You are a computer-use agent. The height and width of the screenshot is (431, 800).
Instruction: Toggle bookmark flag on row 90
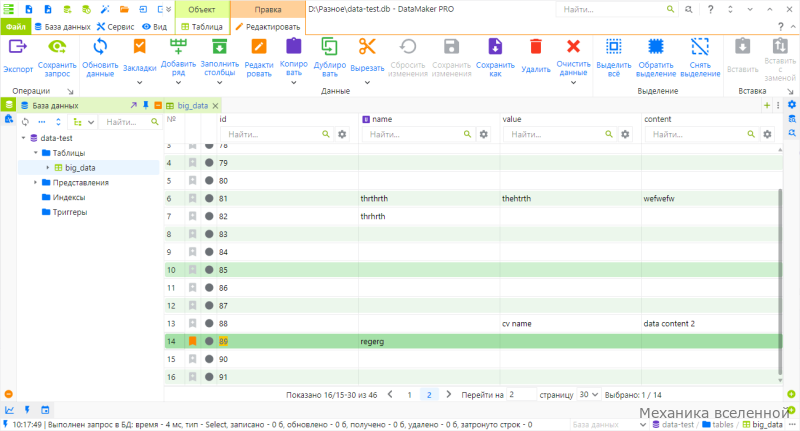point(192,359)
